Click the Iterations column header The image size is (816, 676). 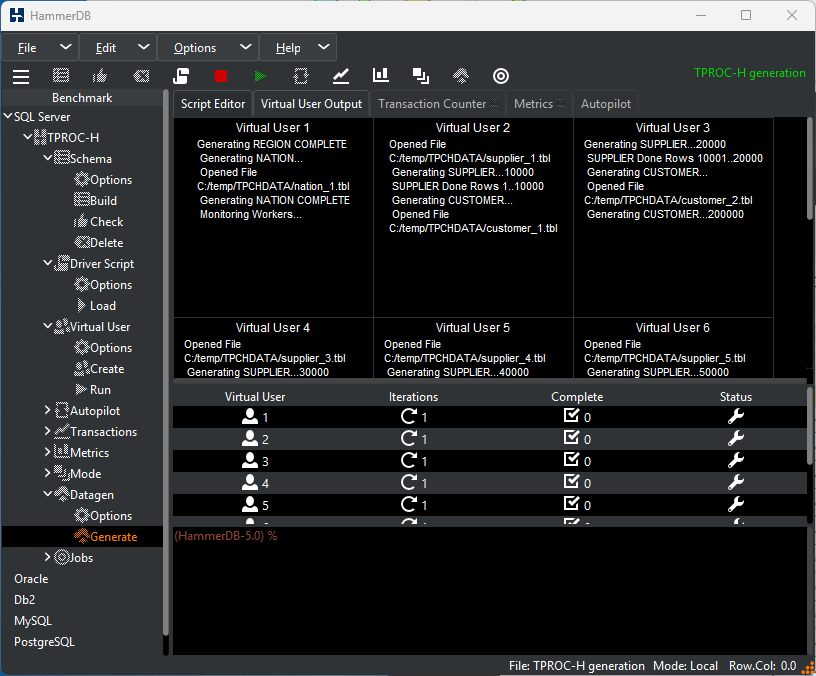click(413, 397)
